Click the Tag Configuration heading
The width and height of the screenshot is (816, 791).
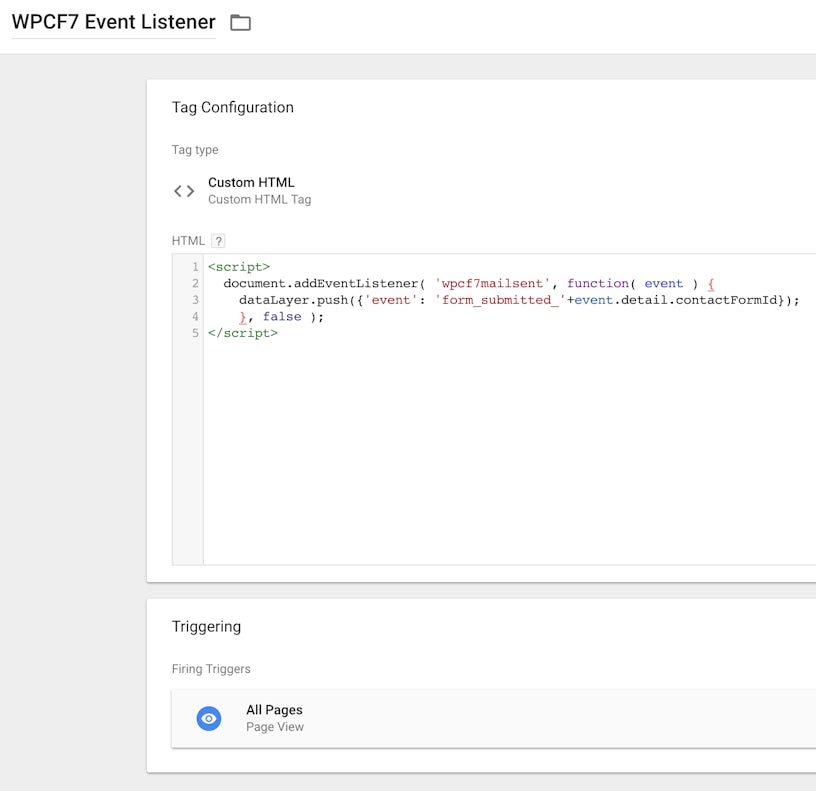[x=233, y=107]
